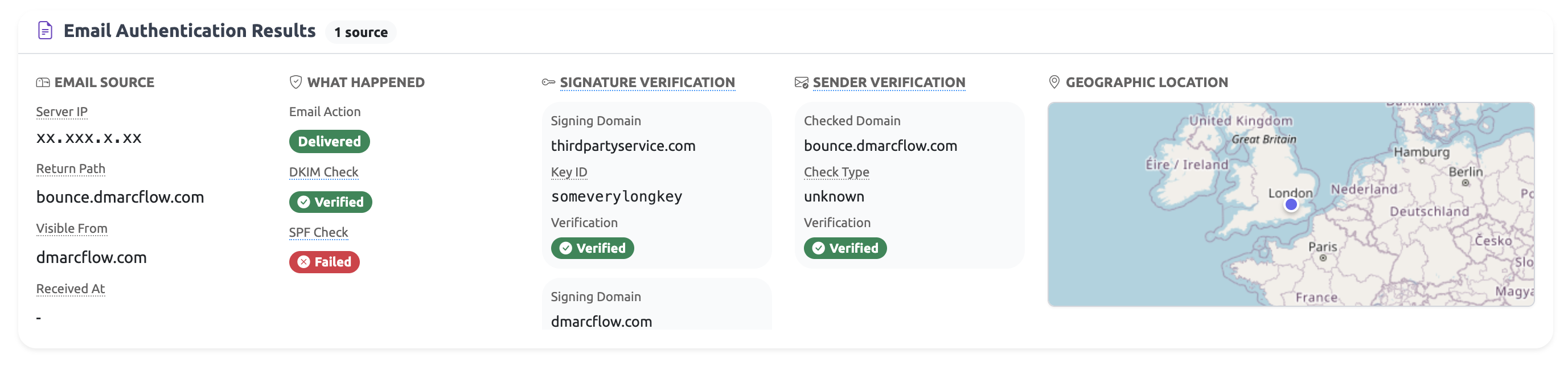Click the Check Type label
The height and width of the screenshot is (370, 1568).
point(836,172)
